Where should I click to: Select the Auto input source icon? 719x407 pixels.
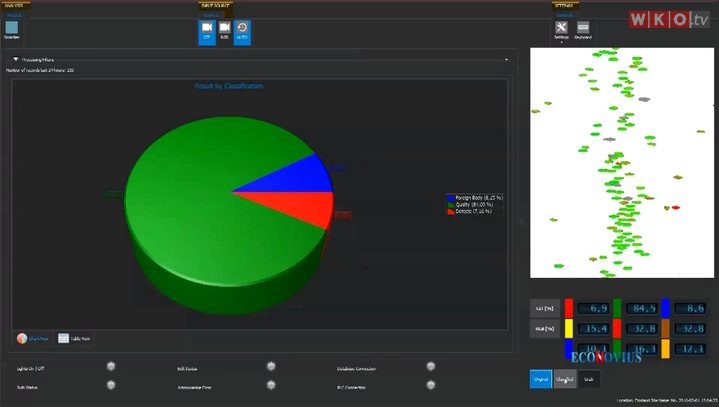click(x=242, y=31)
